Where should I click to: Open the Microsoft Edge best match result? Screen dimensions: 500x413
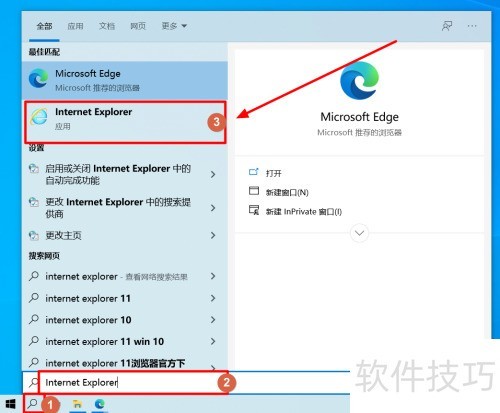click(x=125, y=80)
